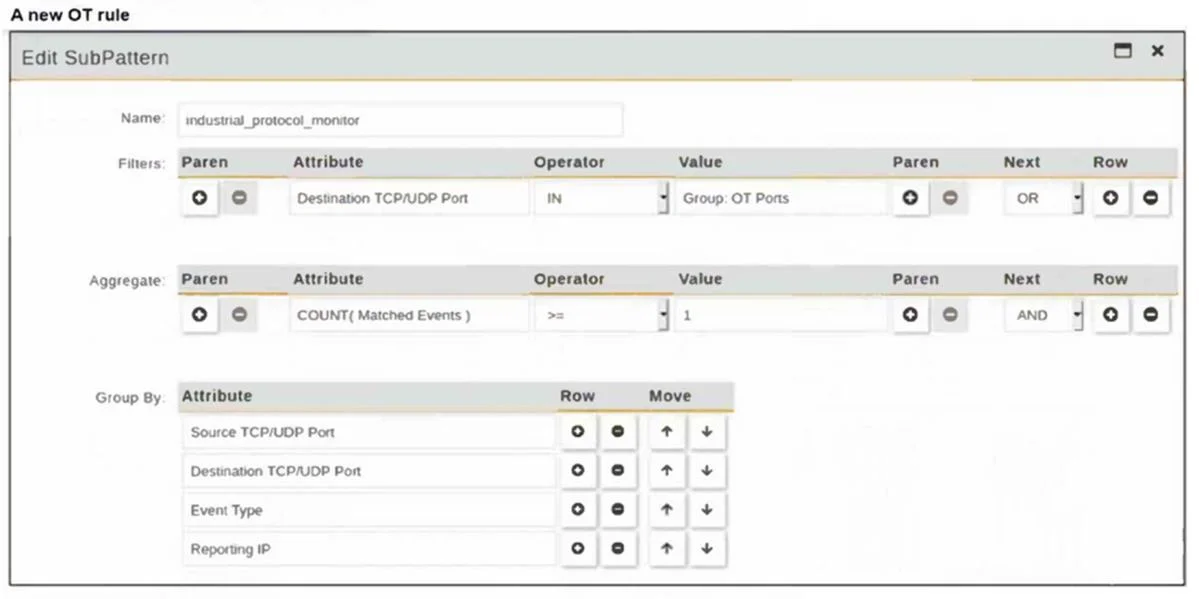Remove the Source TCP/UDP Port group-by row
Screen dimensions: 1199x599
pos(618,432)
